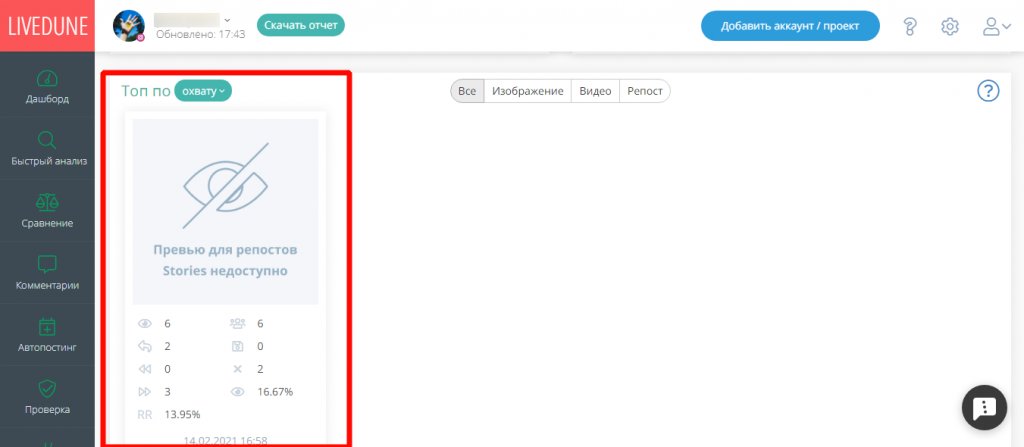This screenshot has width=1024, height=447.
Task: Switch to the Изображение filter tab
Action: click(528, 91)
